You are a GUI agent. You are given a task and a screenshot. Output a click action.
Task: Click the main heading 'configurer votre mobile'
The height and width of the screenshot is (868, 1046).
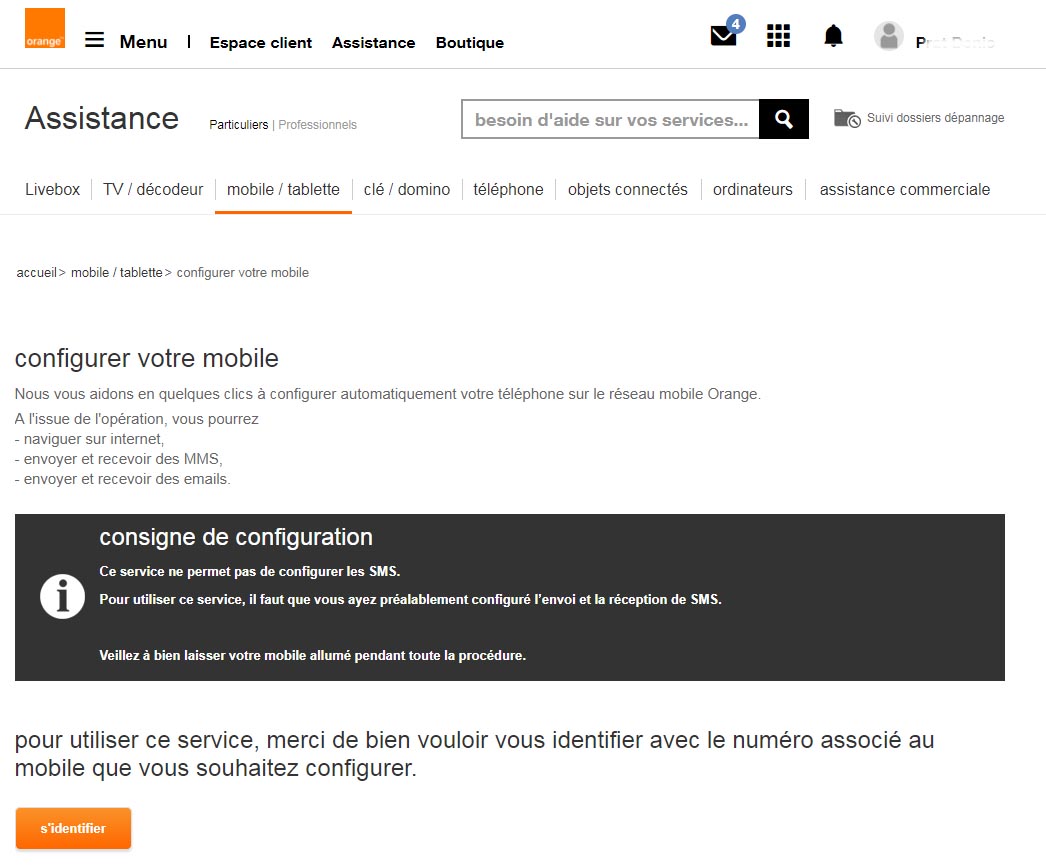click(x=147, y=358)
